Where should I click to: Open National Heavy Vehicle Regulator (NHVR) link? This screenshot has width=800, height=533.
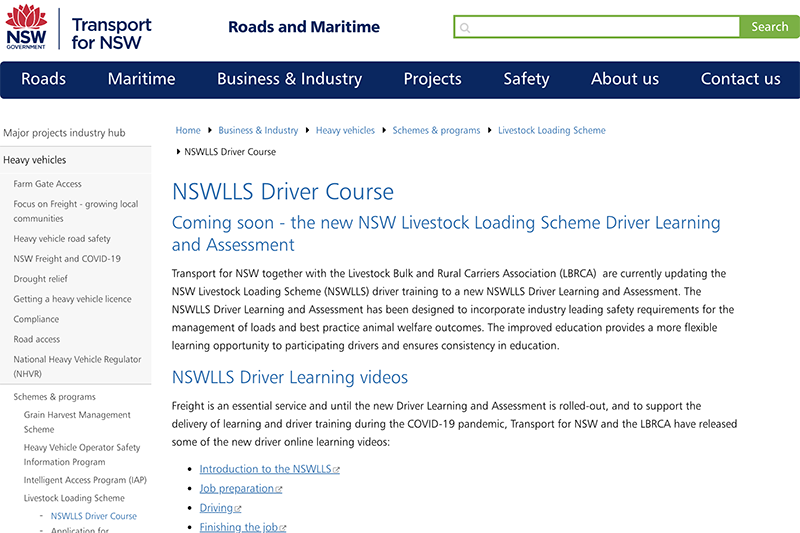(x=77, y=366)
